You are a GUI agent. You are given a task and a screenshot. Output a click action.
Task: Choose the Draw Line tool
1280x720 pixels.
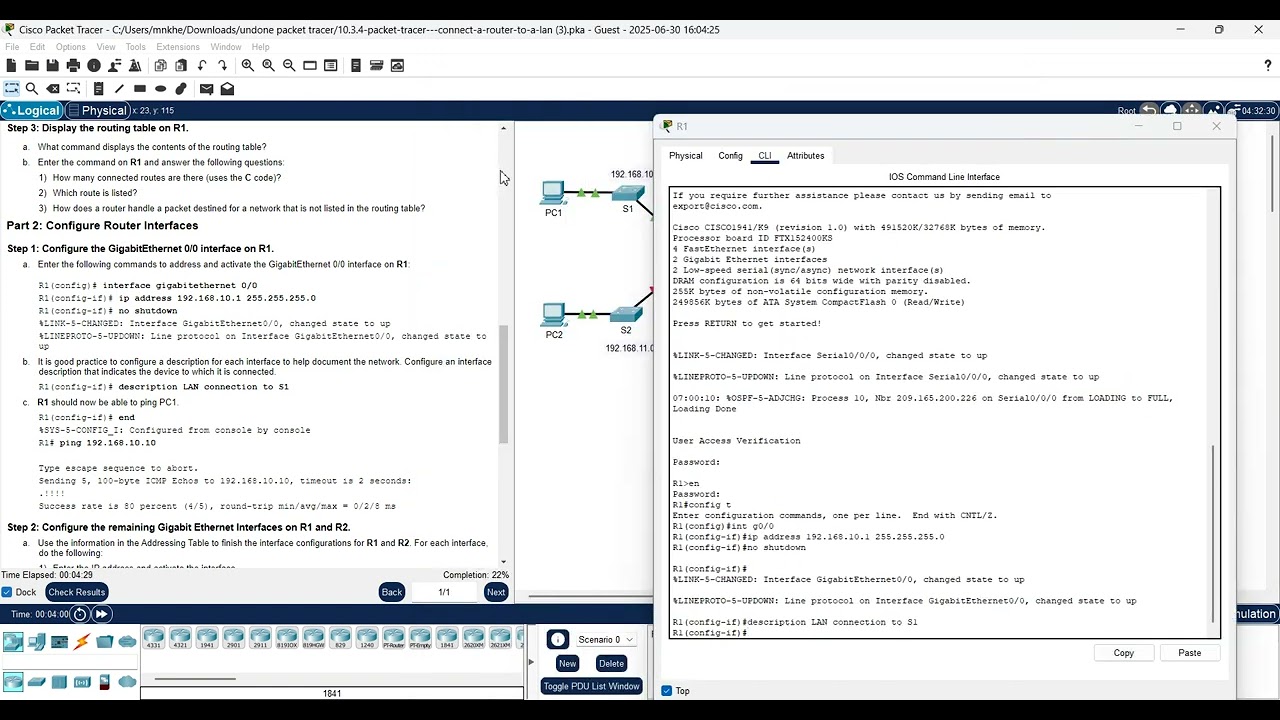click(119, 89)
